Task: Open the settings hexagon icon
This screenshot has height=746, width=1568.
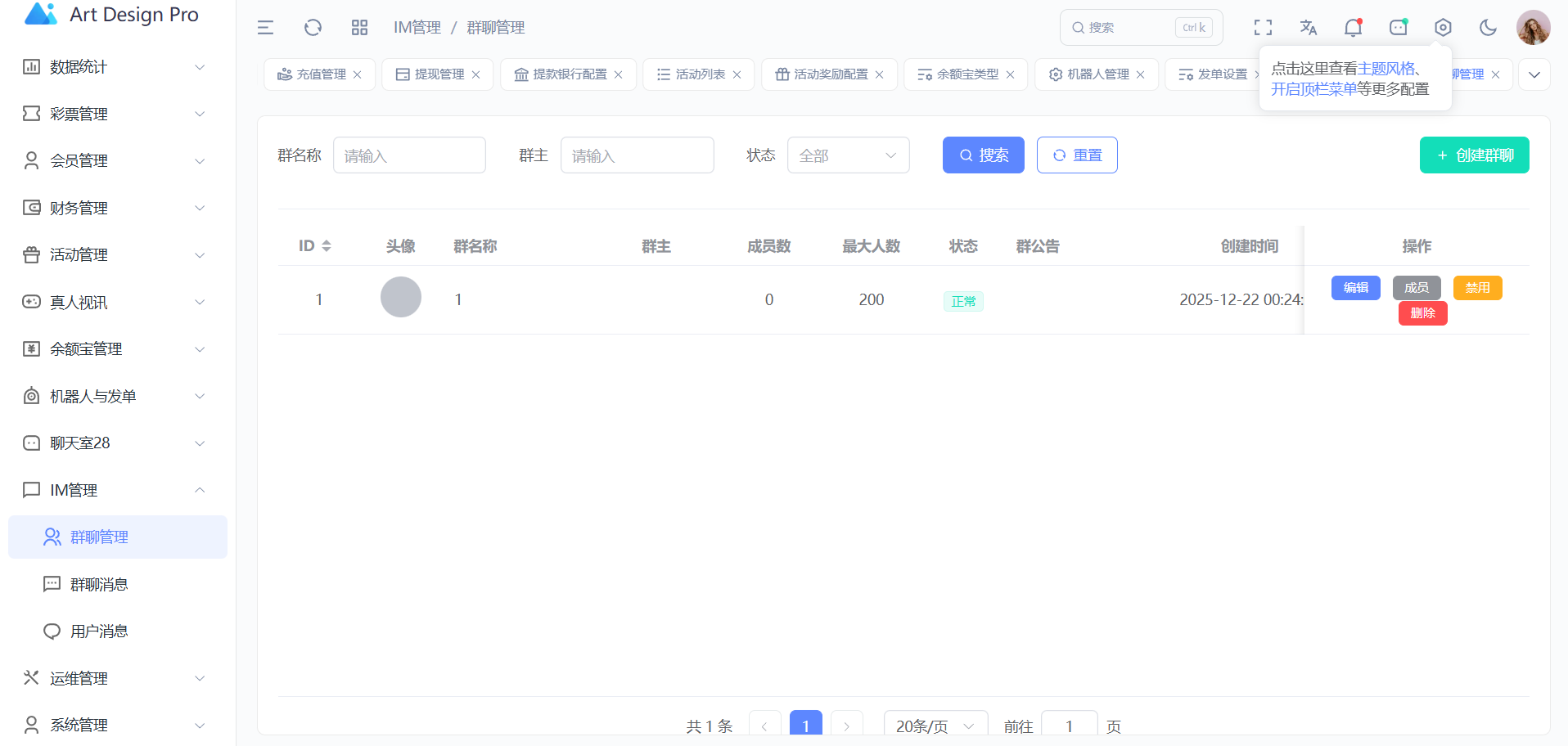Action: pos(1443,28)
